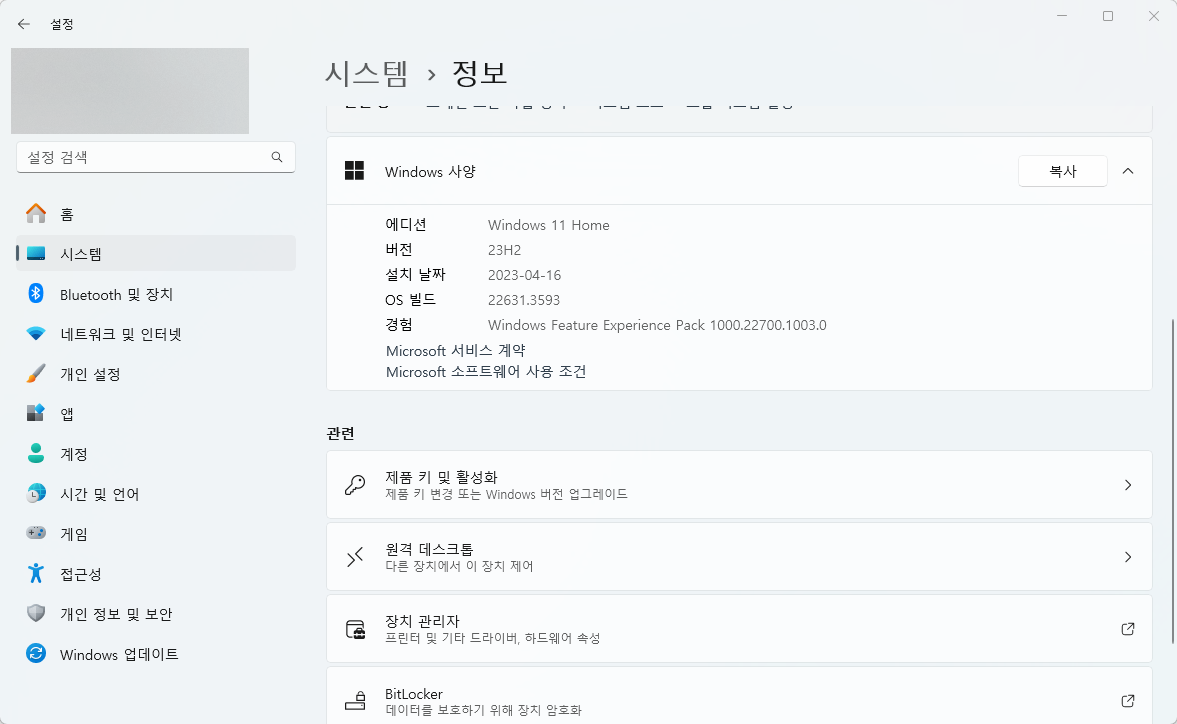
Task: Click the 에디션 label
Action: (405, 224)
